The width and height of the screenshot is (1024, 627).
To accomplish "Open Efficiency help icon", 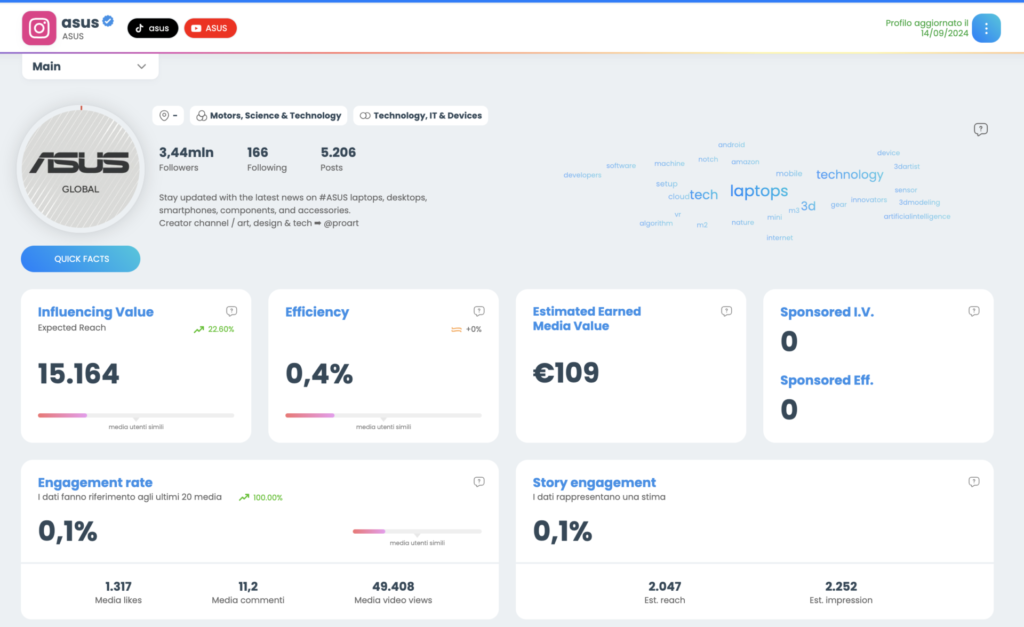I will [479, 311].
